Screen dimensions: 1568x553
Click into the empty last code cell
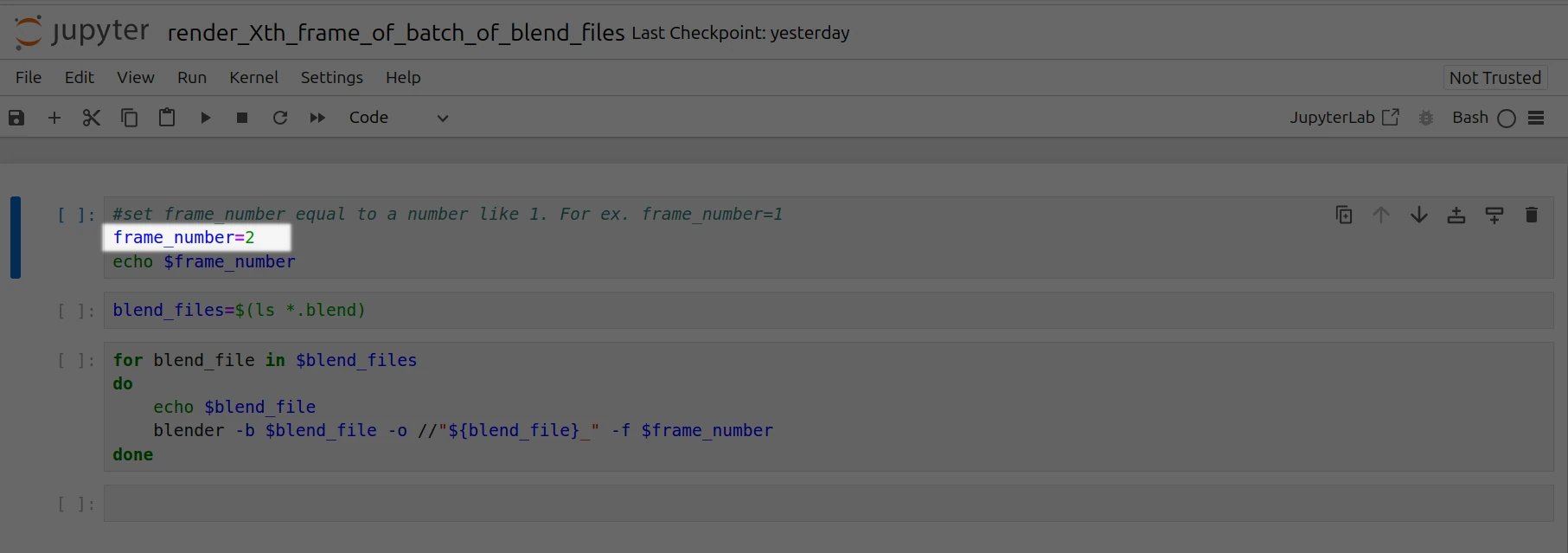pos(829,504)
